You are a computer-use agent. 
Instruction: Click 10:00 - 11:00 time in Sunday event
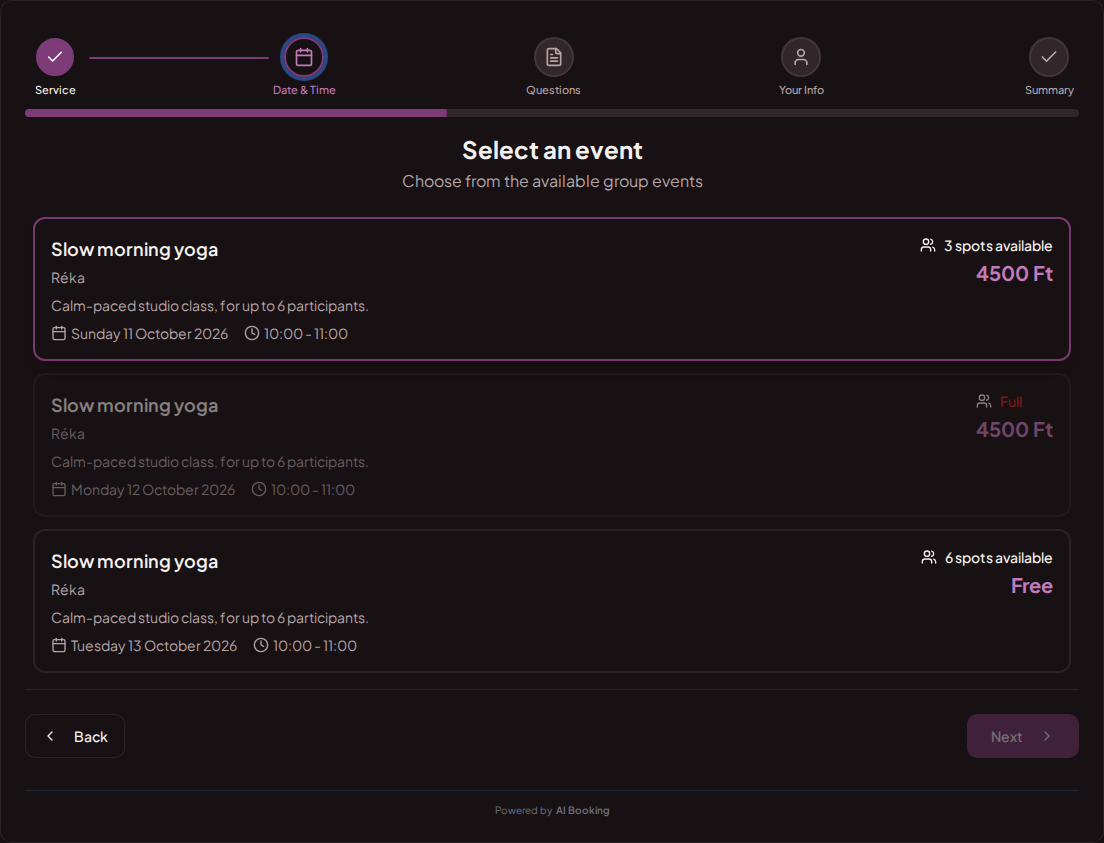click(306, 334)
